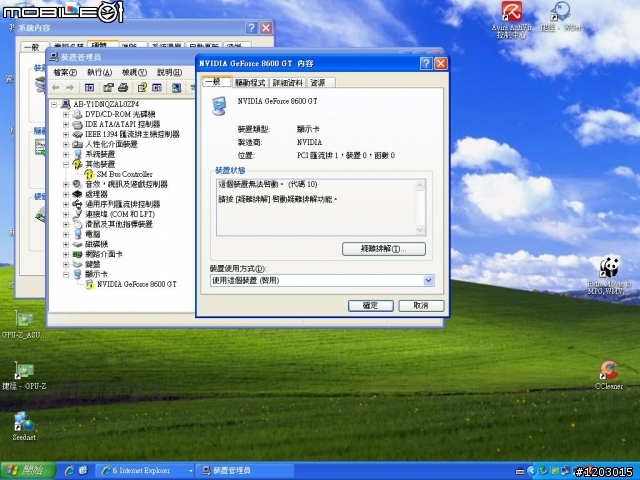This screenshot has width=640, height=480.
Task: Select 一般 tab in NVIDIA dialog
Action: tap(216, 82)
